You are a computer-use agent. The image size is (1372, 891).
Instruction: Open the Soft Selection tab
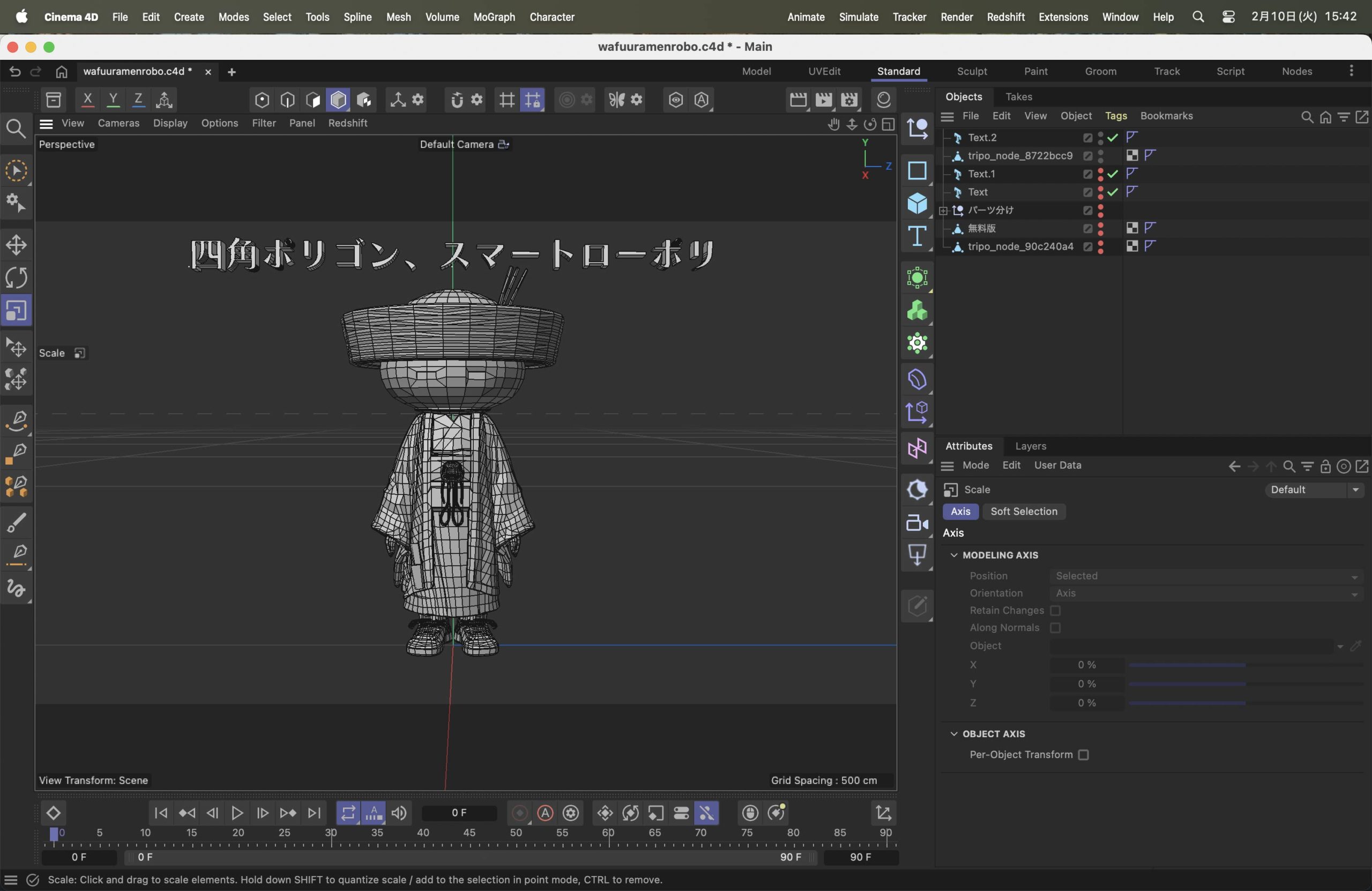1024,512
